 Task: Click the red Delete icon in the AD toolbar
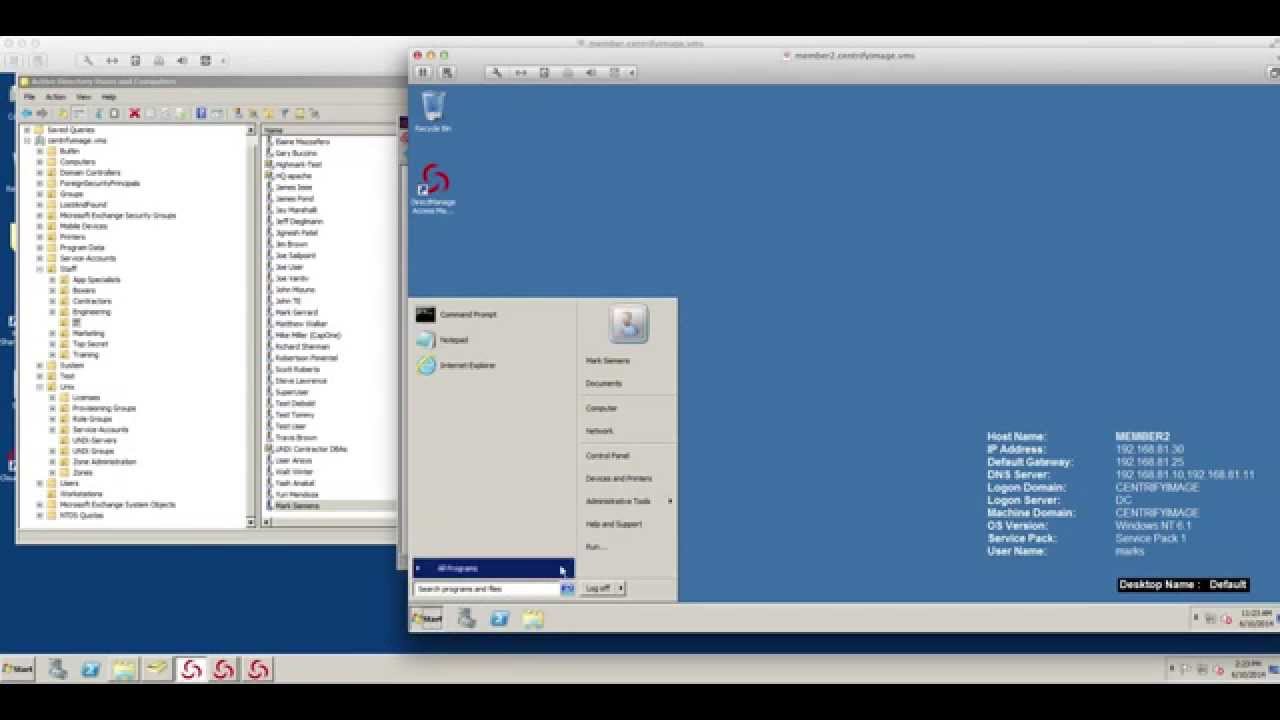point(134,113)
